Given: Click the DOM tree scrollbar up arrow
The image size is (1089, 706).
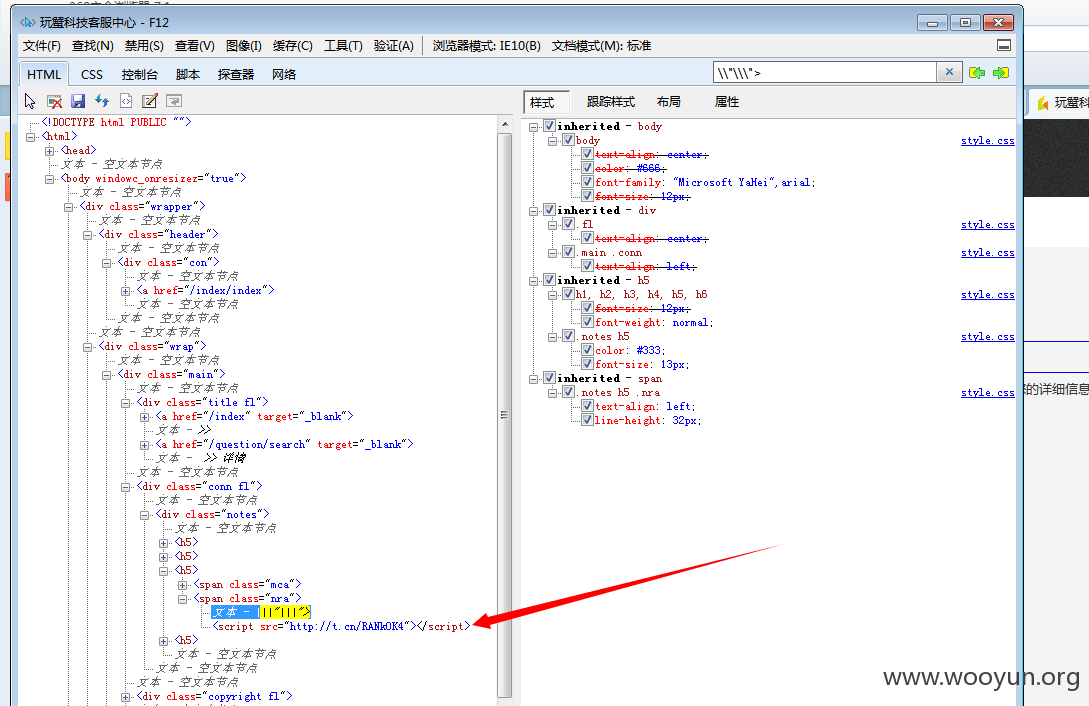Looking at the screenshot, I should [505, 124].
